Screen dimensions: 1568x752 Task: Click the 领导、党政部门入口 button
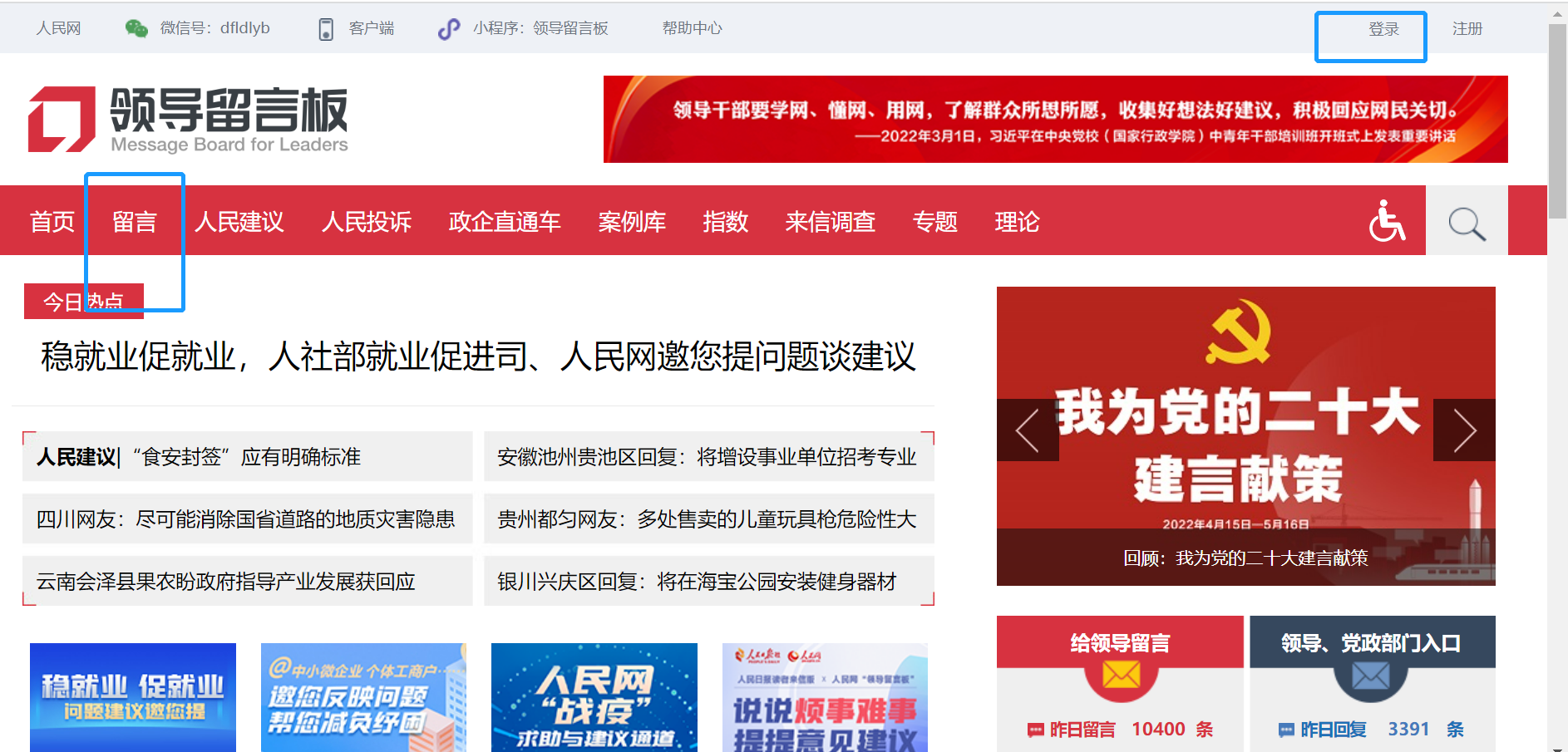coord(1372,643)
